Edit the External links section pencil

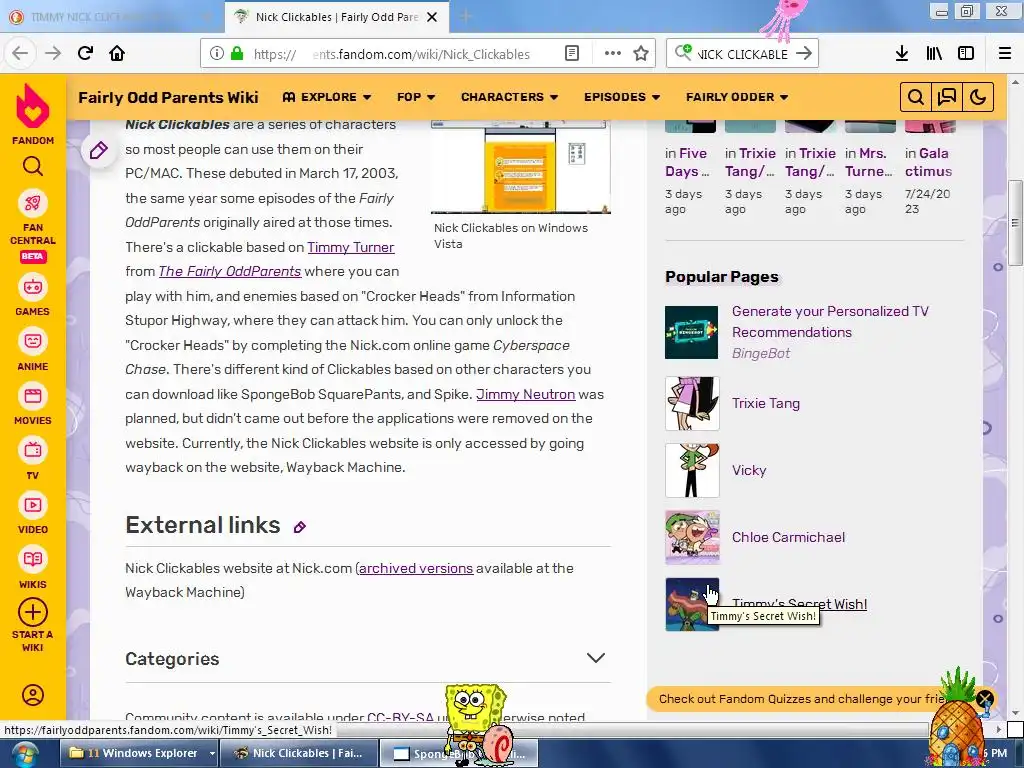coord(300,527)
